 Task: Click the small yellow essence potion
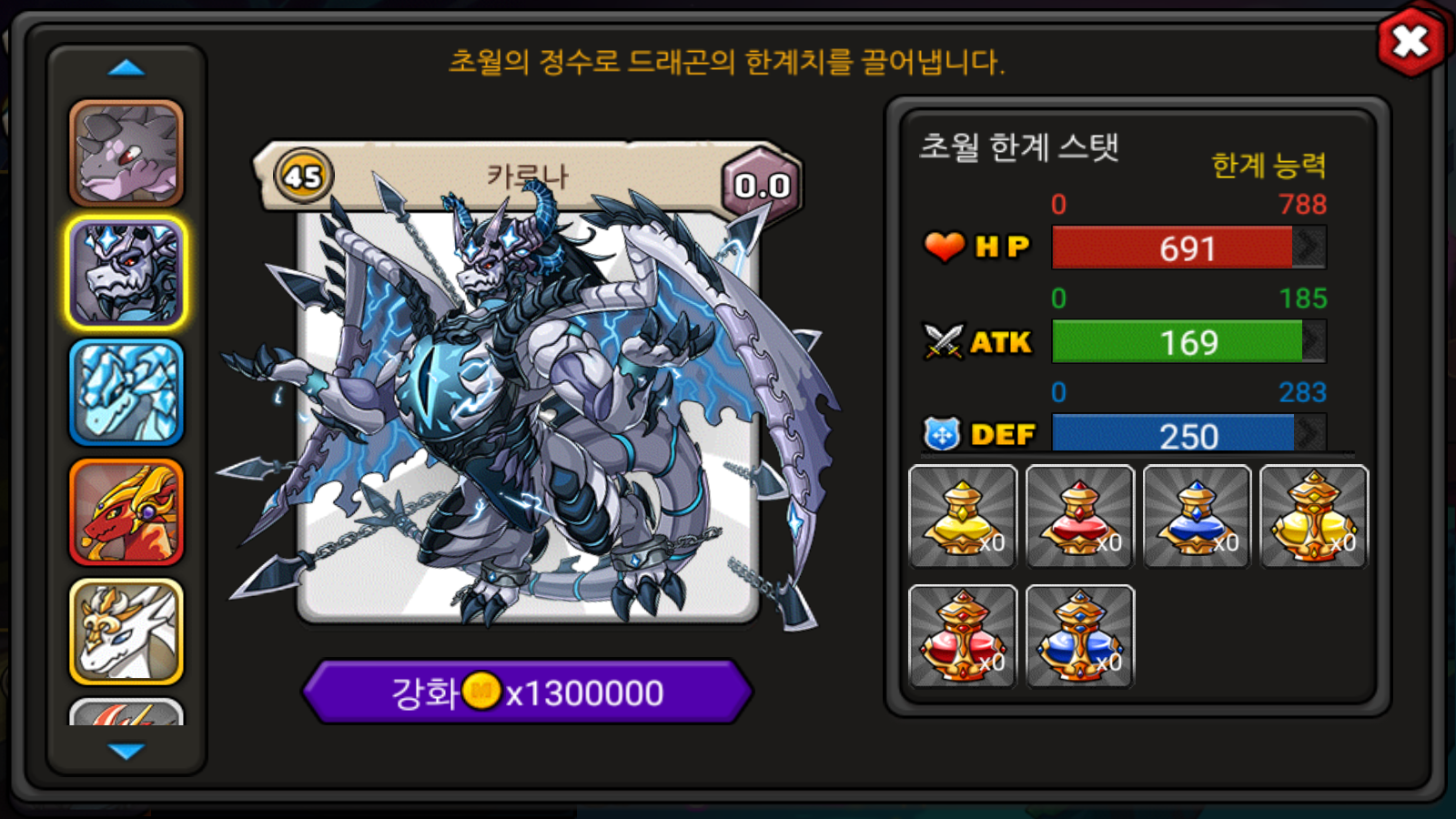coord(963,517)
